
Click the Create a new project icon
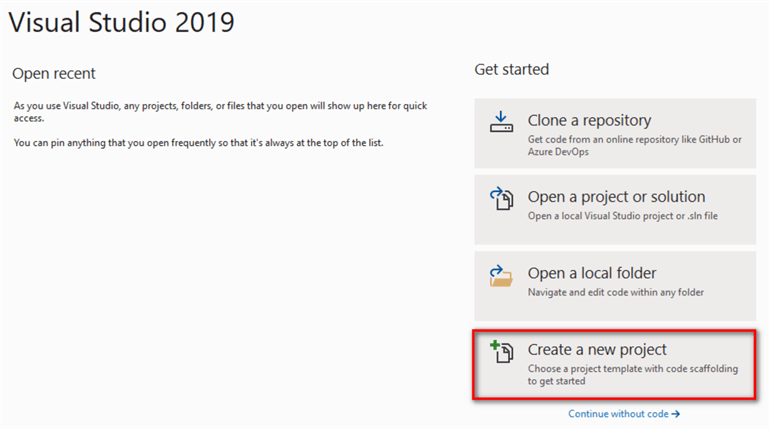tap(501, 351)
